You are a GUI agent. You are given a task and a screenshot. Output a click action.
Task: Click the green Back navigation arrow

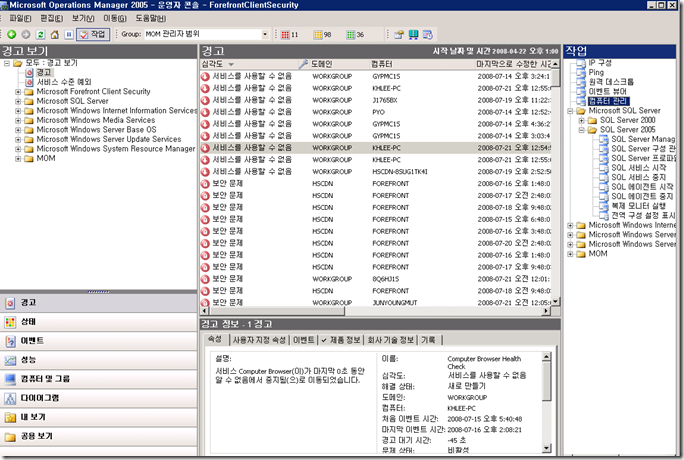(x=12, y=34)
